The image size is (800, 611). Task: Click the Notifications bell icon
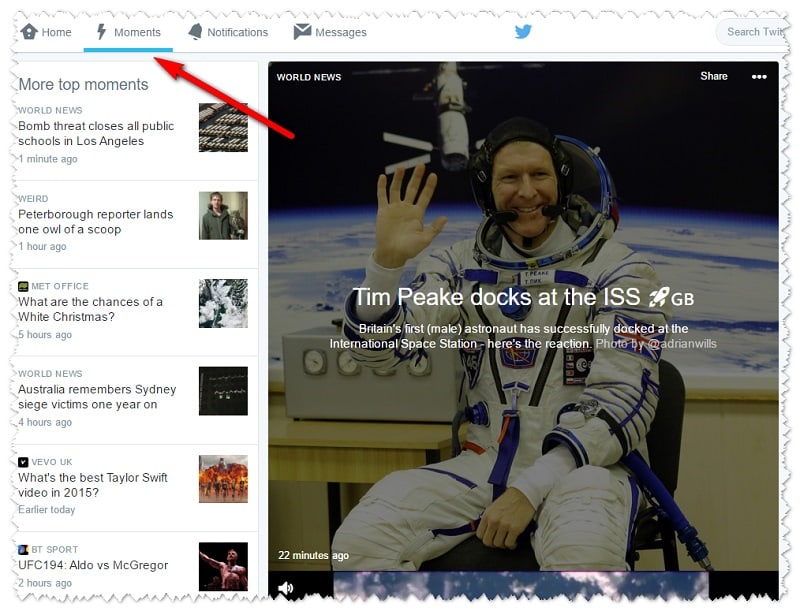click(x=195, y=32)
